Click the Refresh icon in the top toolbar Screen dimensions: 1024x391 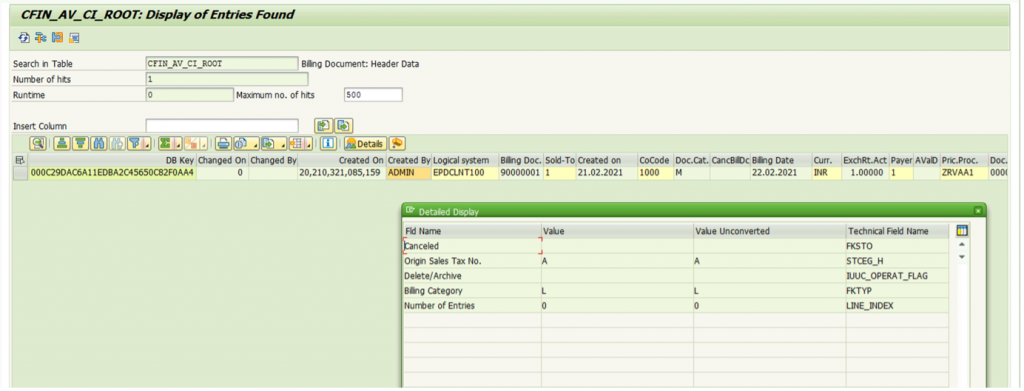pos(24,38)
